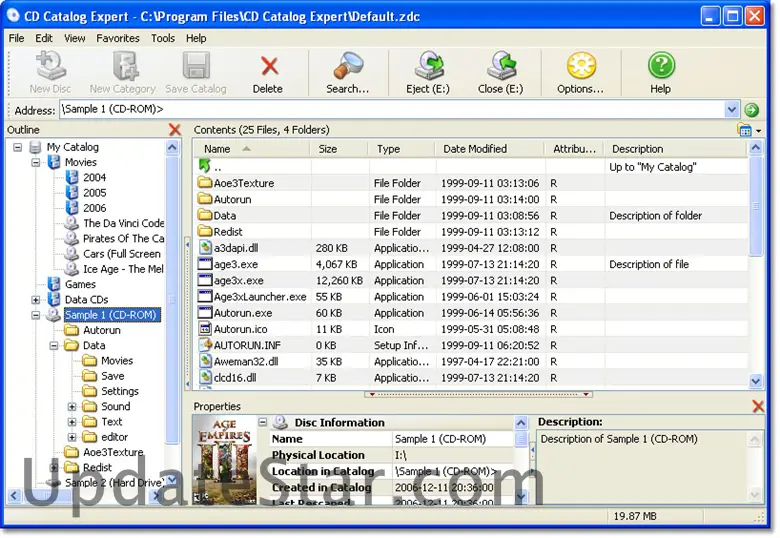Click the Games category icon in the Outline
Image resolution: width=780 pixels, height=538 pixels.
[x=54, y=284]
